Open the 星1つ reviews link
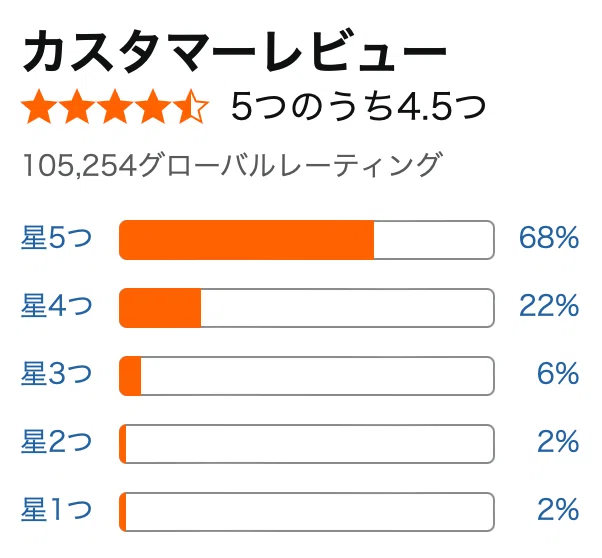Viewport: 602px width, 558px height. pos(56,510)
